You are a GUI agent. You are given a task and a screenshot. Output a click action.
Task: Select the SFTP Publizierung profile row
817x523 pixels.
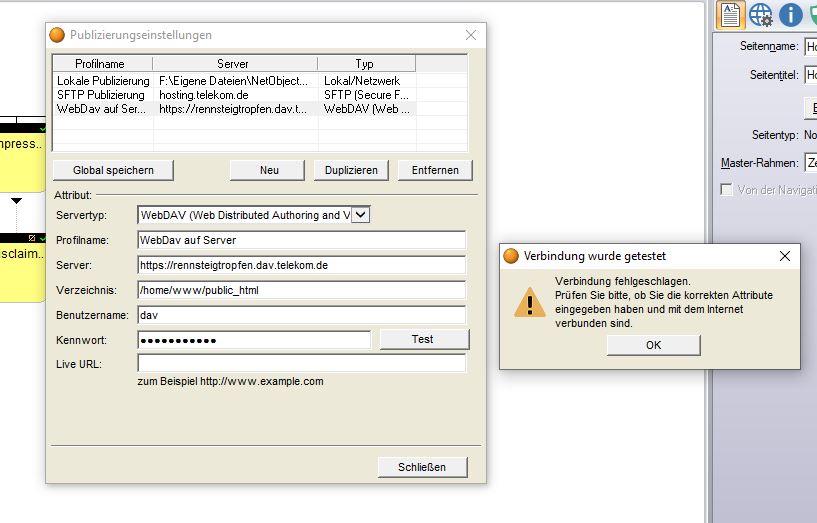click(x=103, y=94)
